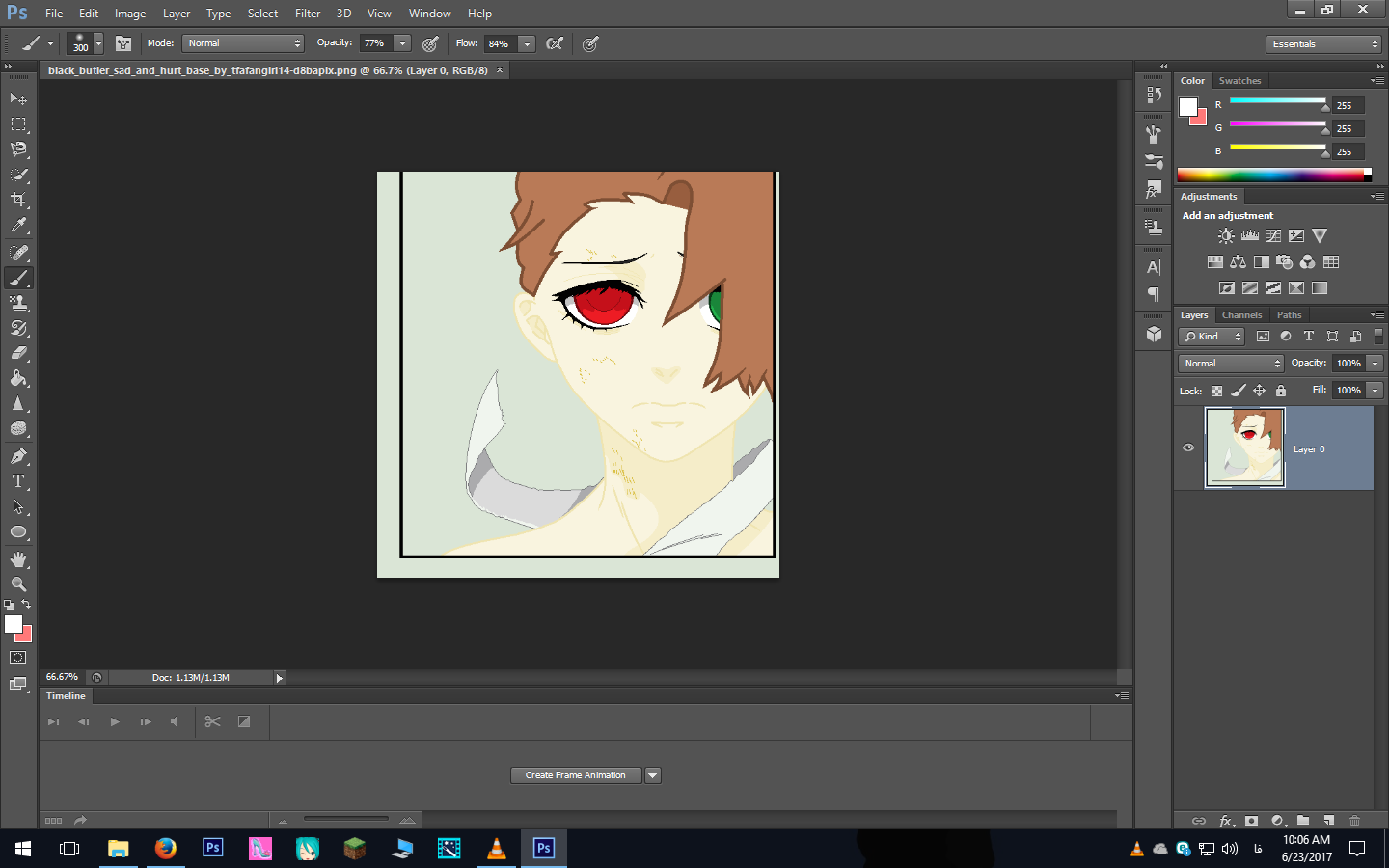
Task: Select the Hand tool
Action: (x=18, y=559)
